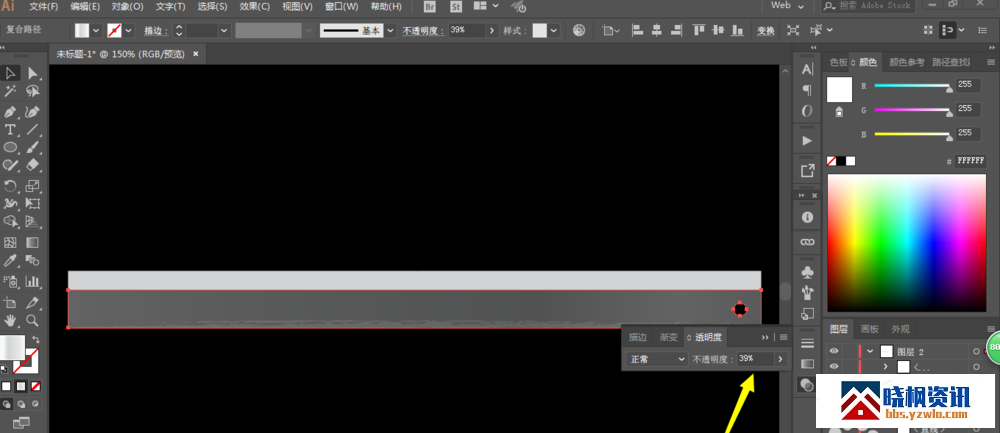Toggle visibility of the sublayer under 图层 2
Screen dimensions: 1000x433
[x=835, y=367]
